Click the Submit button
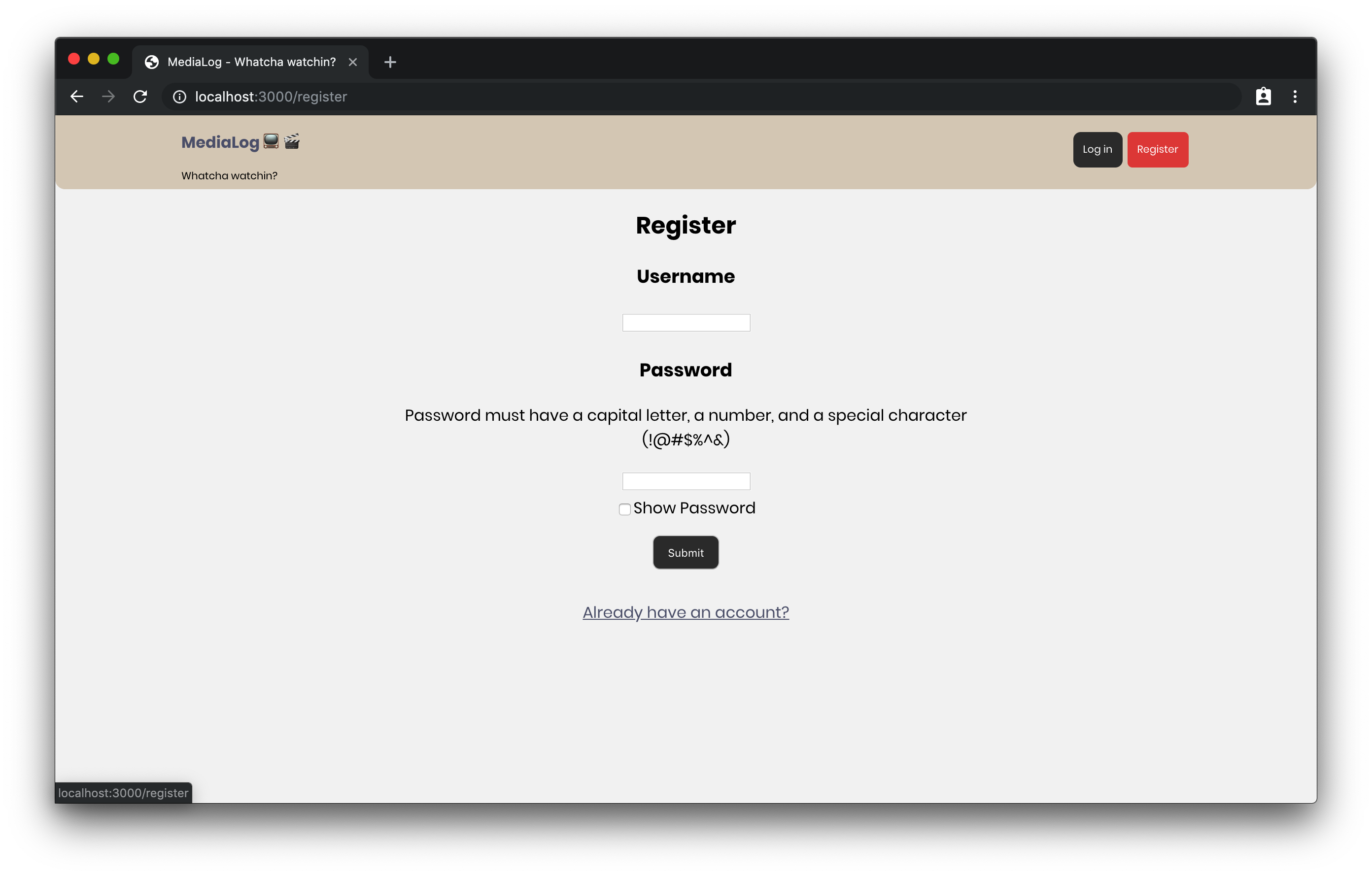Screen dimensions: 1372x876 pos(686,552)
